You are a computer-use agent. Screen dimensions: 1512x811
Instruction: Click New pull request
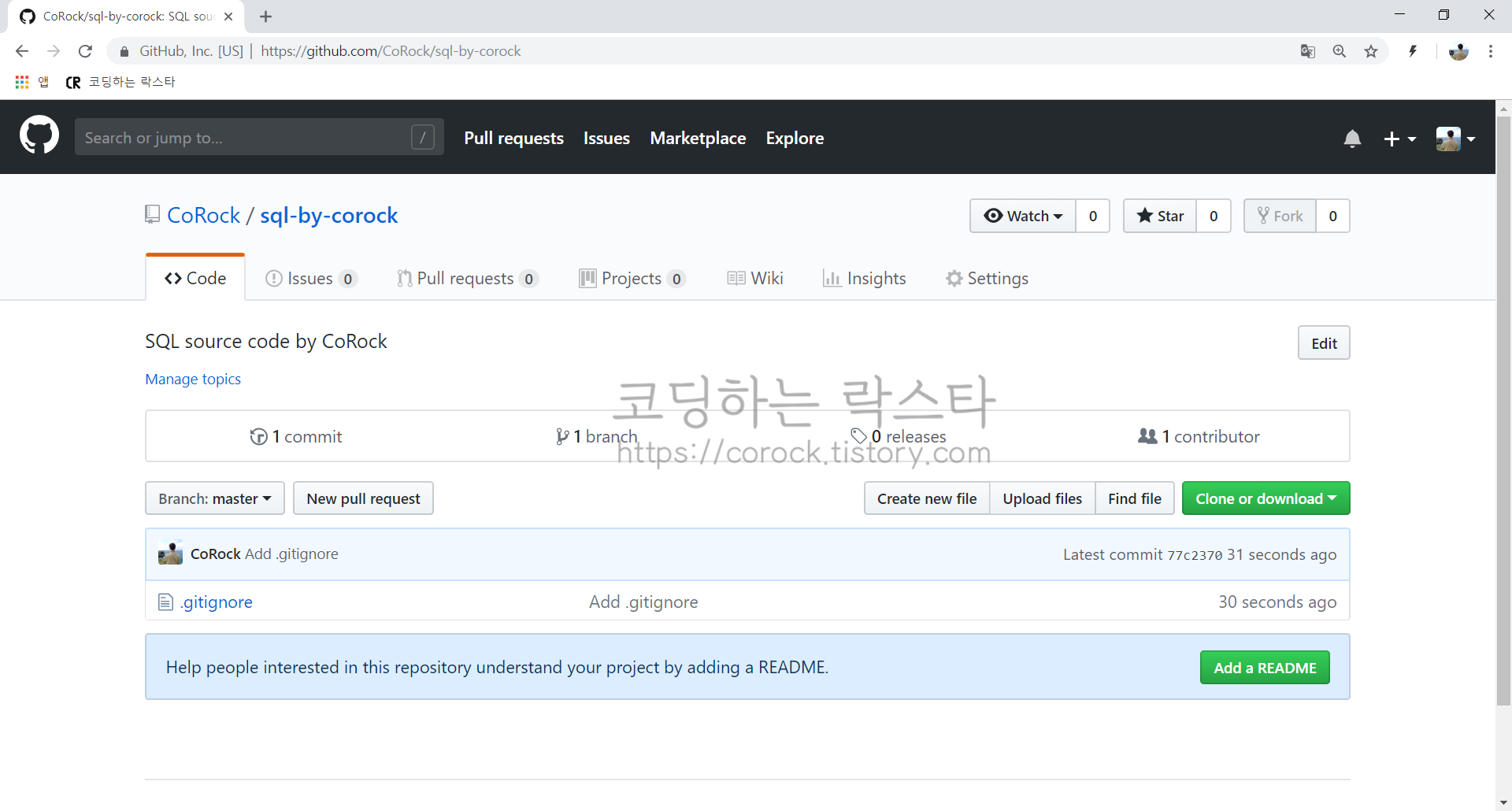pos(363,498)
